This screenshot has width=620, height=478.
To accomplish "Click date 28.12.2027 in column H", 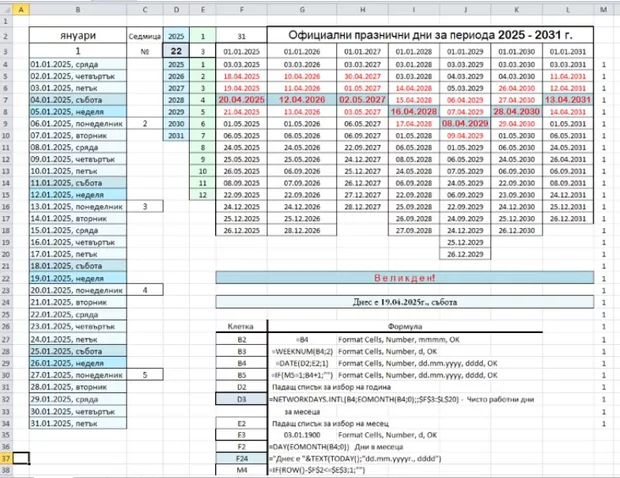I will coord(362,206).
